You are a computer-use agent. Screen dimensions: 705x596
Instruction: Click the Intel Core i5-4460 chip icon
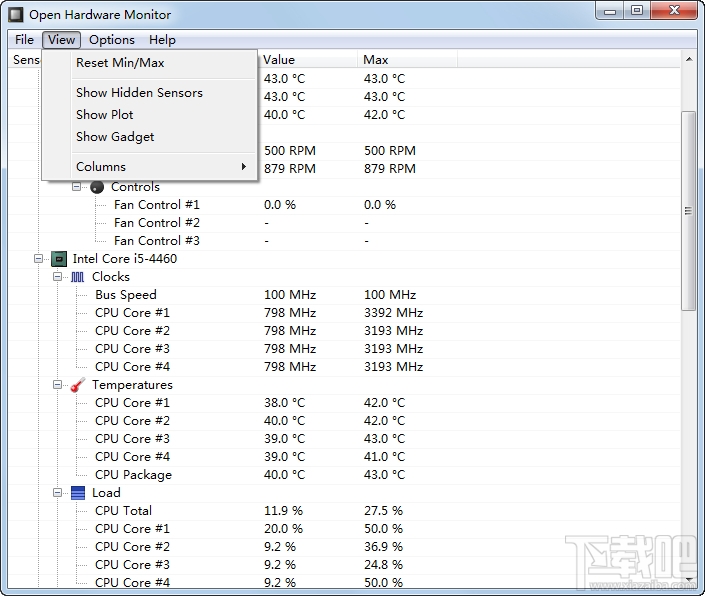point(59,259)
